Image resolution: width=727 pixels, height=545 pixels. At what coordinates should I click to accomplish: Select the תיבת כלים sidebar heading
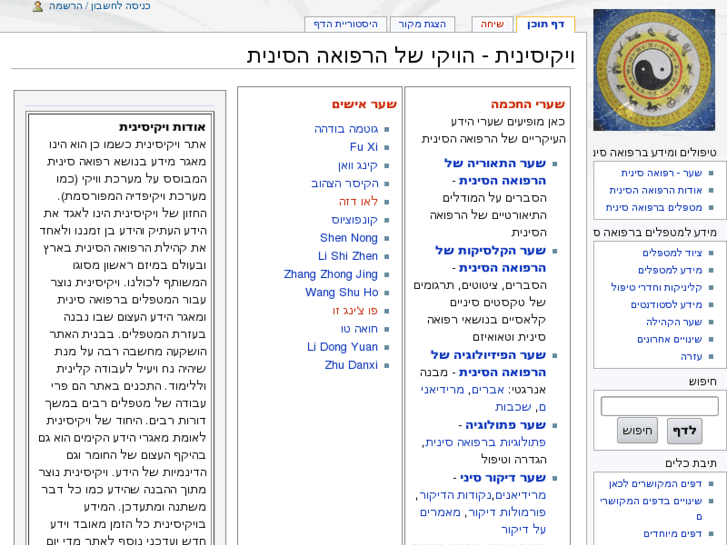tap(690, 463)
